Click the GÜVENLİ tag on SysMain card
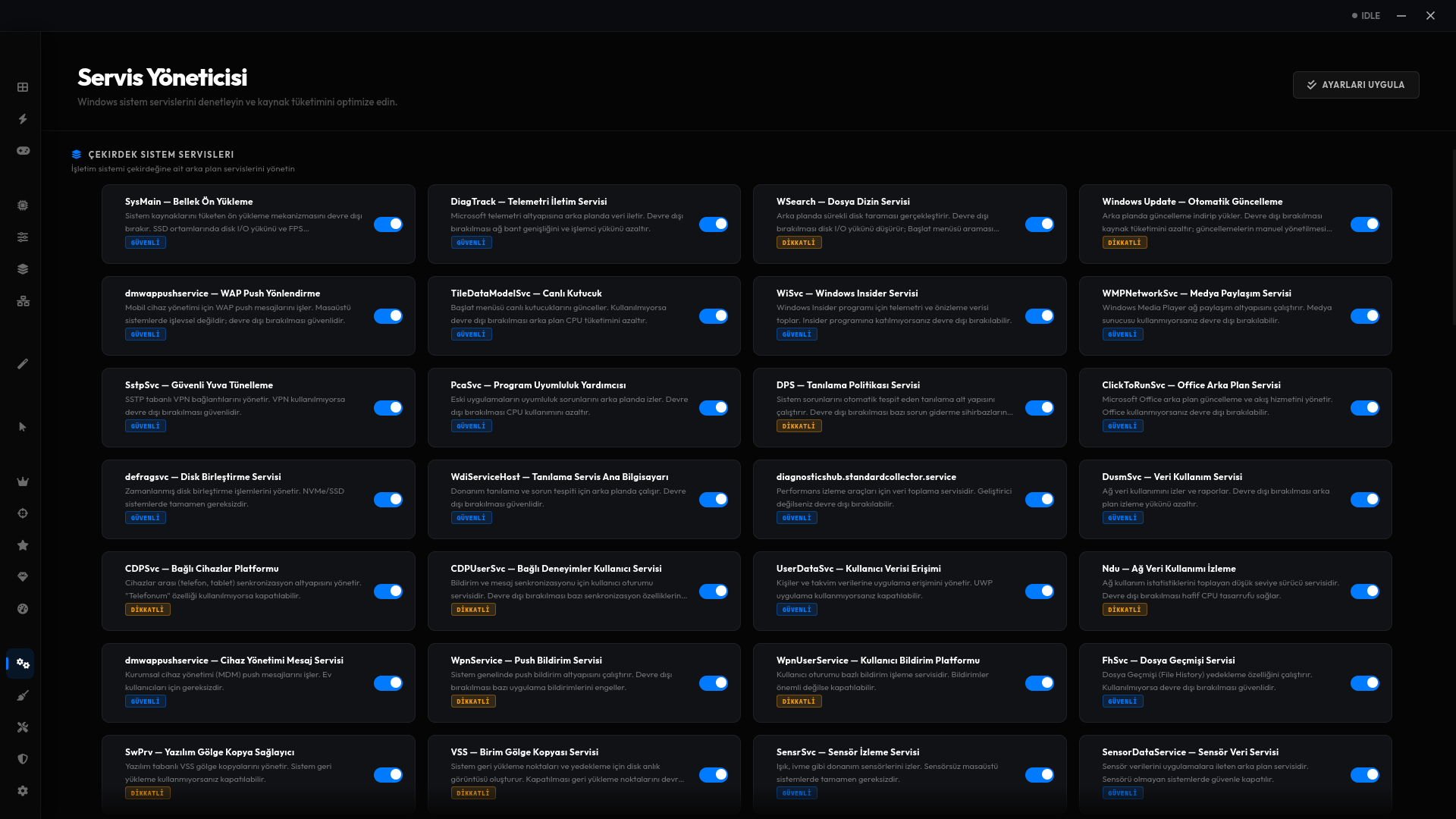The height and width of the screenshot is (819, 1456). pyautogui.click(x=146, y=243)
